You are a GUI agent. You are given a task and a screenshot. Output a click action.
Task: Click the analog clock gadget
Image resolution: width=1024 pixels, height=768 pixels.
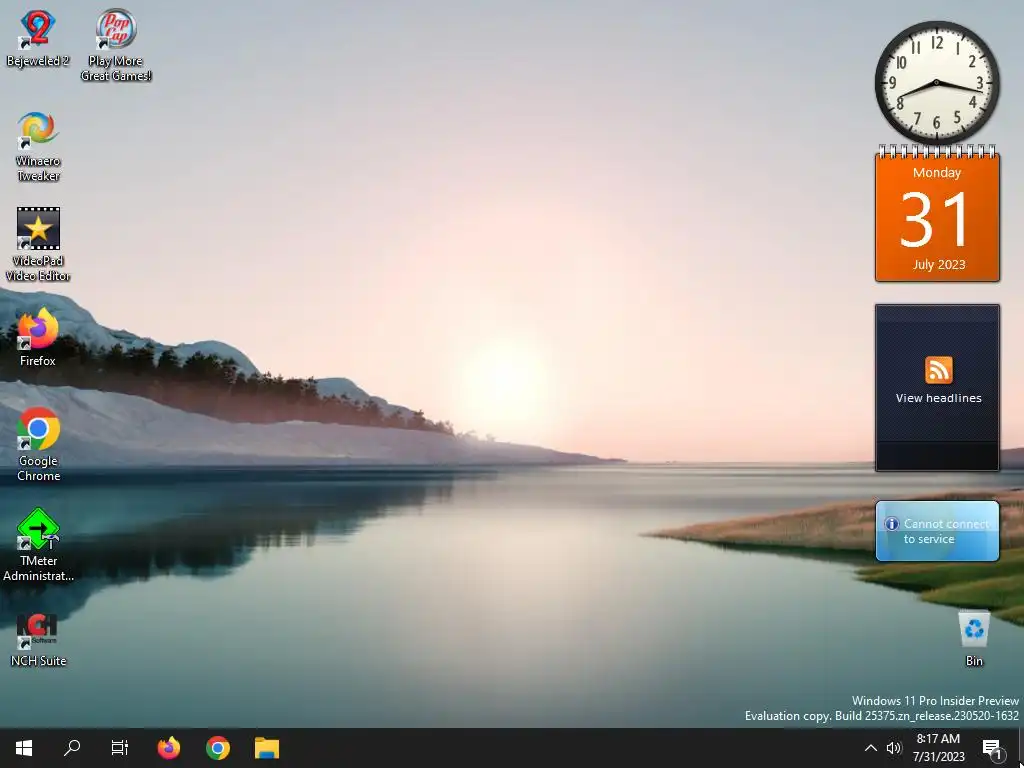pos(936,82)
